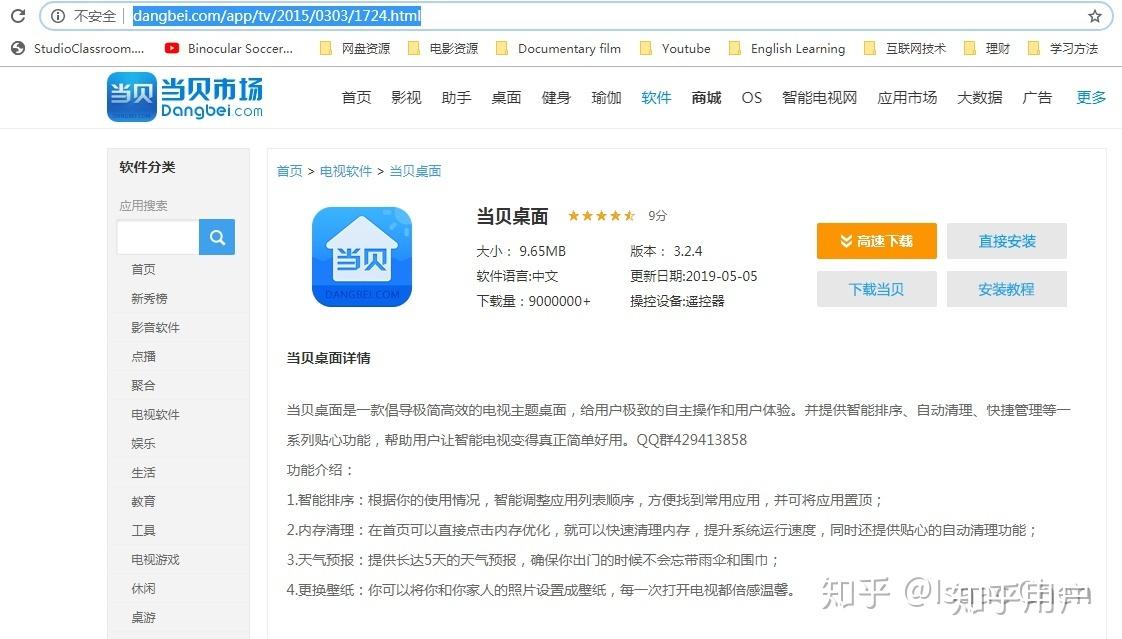Click the browser address bar URL
The height and width of the screenshot is (639, 1122).
coord(277,16)
